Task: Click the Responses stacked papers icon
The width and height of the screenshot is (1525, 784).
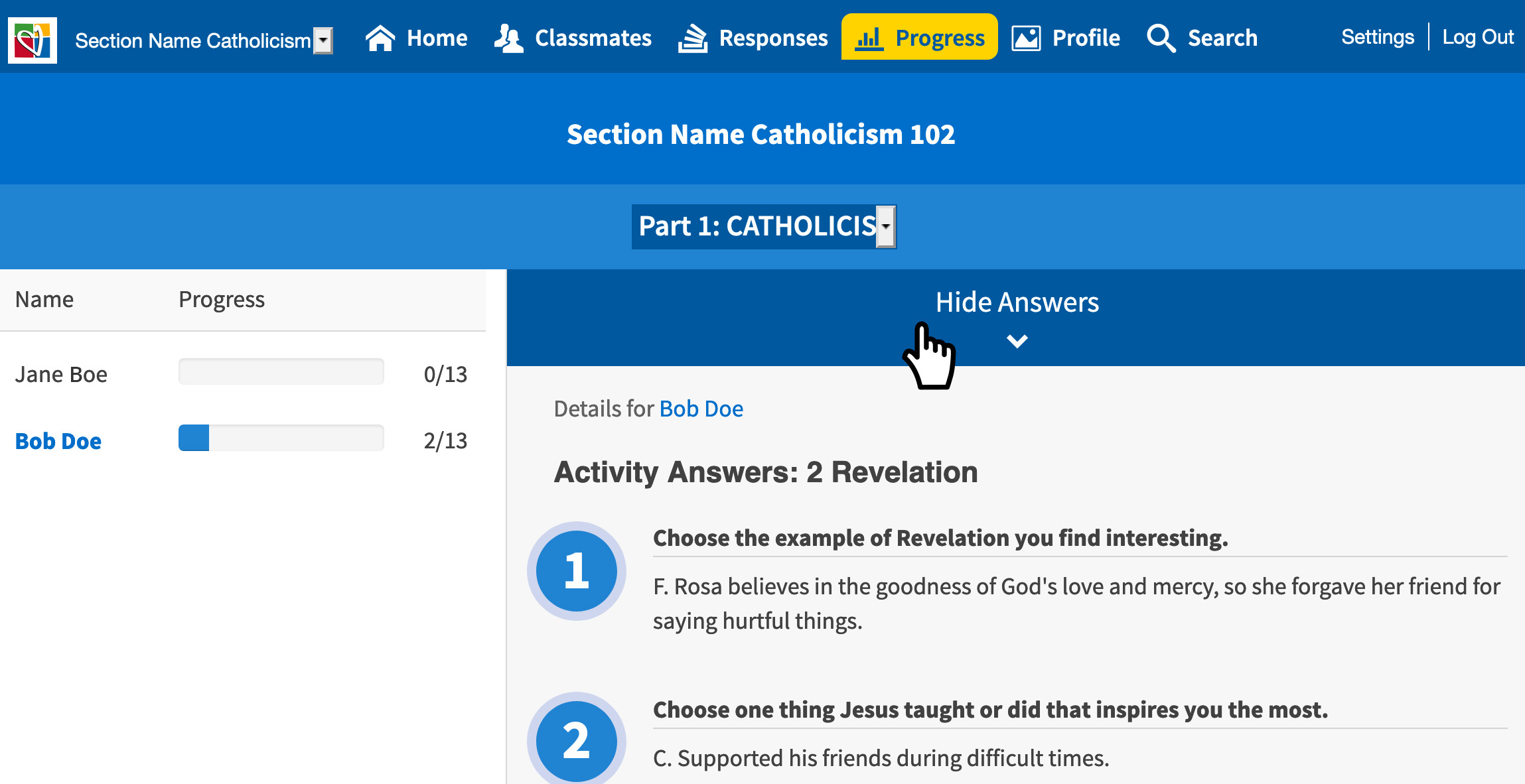Action: tap(693, 38)
